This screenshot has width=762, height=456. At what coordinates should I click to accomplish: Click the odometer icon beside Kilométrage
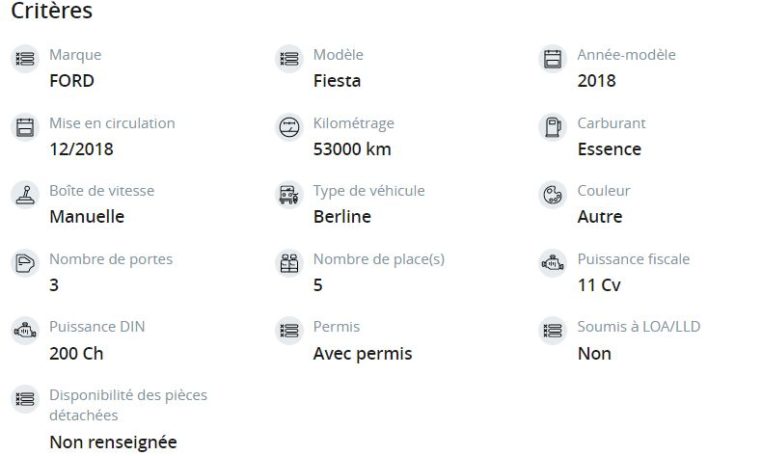pyautogui.click(x=289, y=127)
